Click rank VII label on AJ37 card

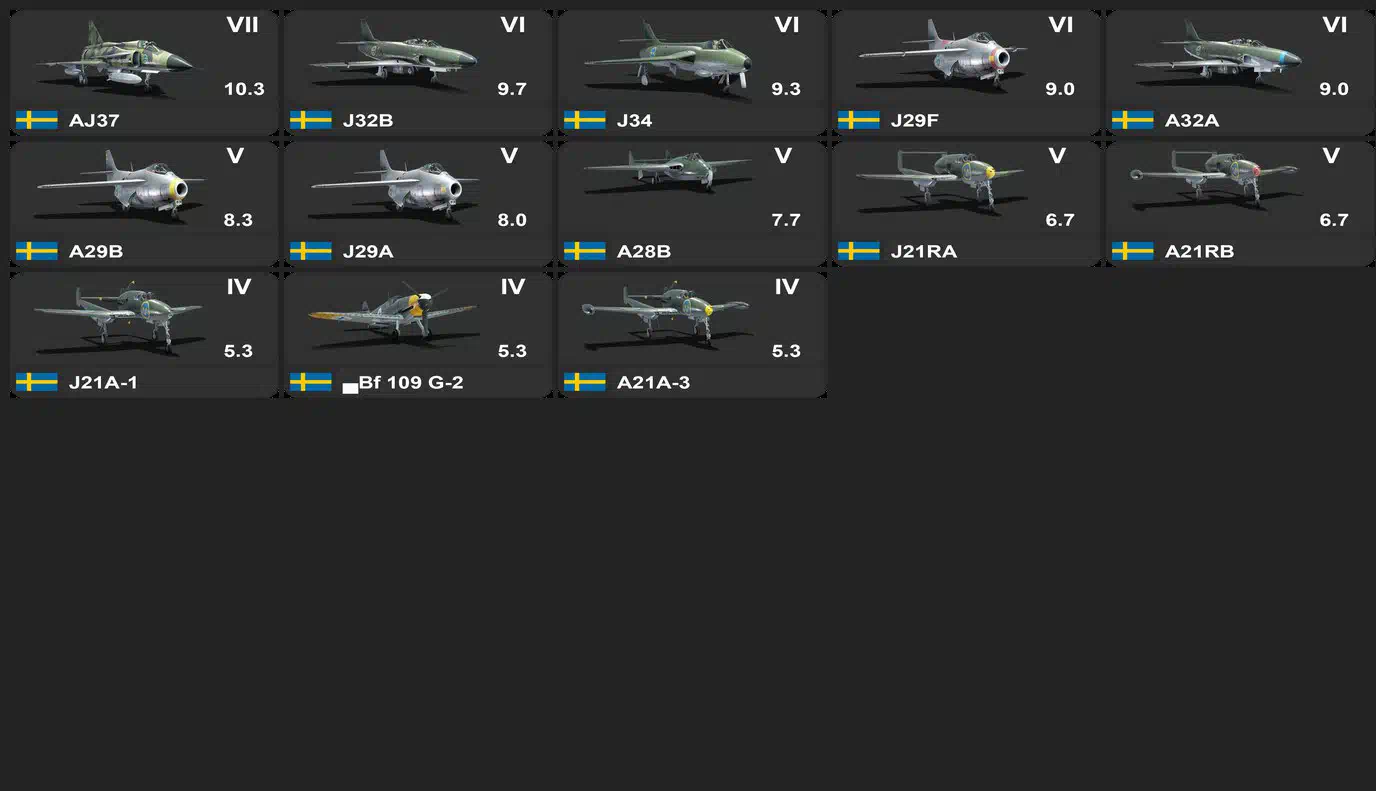point(242,25)
